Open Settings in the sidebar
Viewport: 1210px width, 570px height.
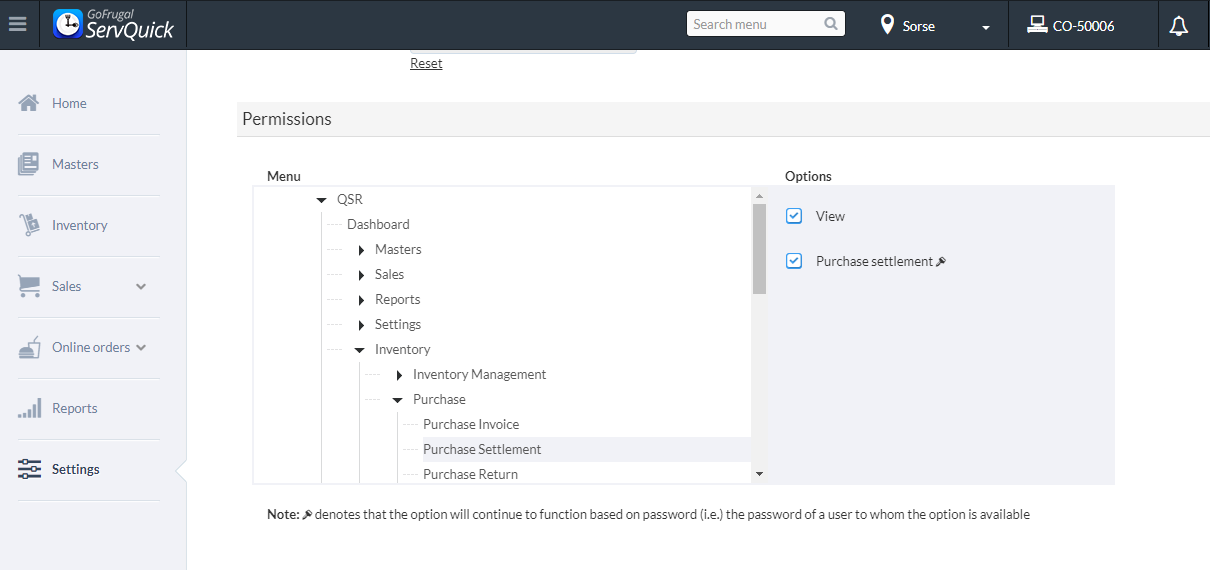[x=75, y=469]
